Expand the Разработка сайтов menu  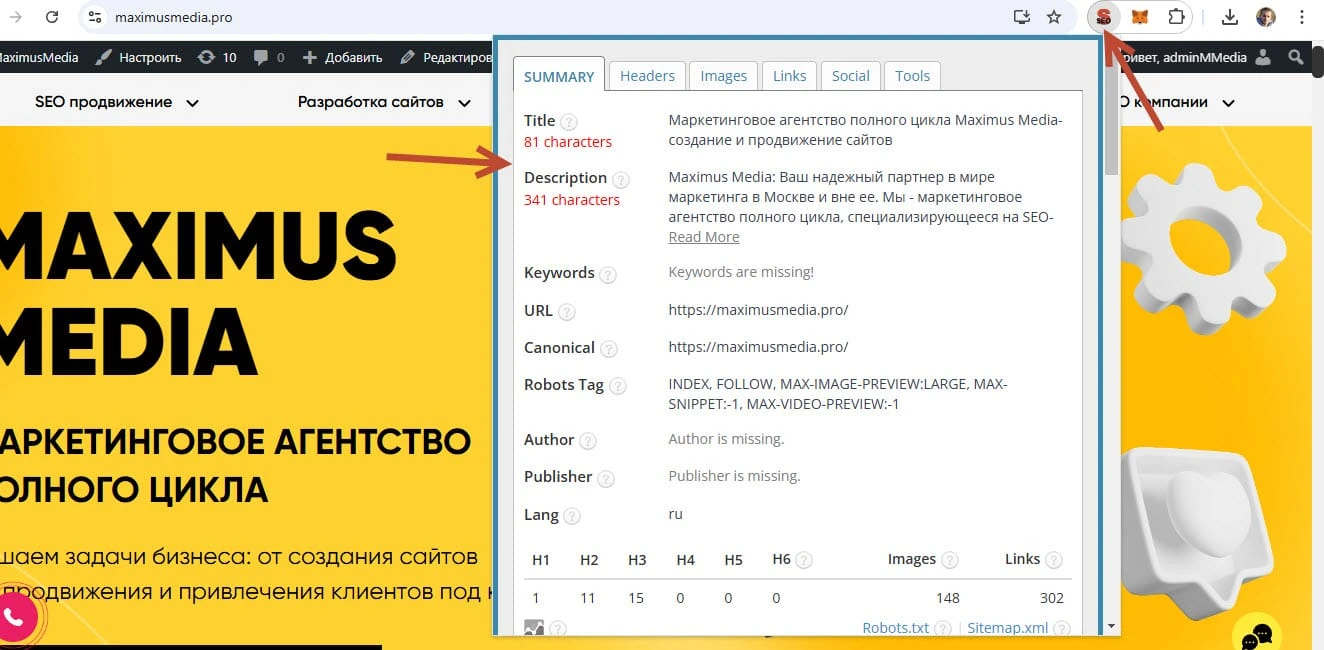(x=385, y=102)
